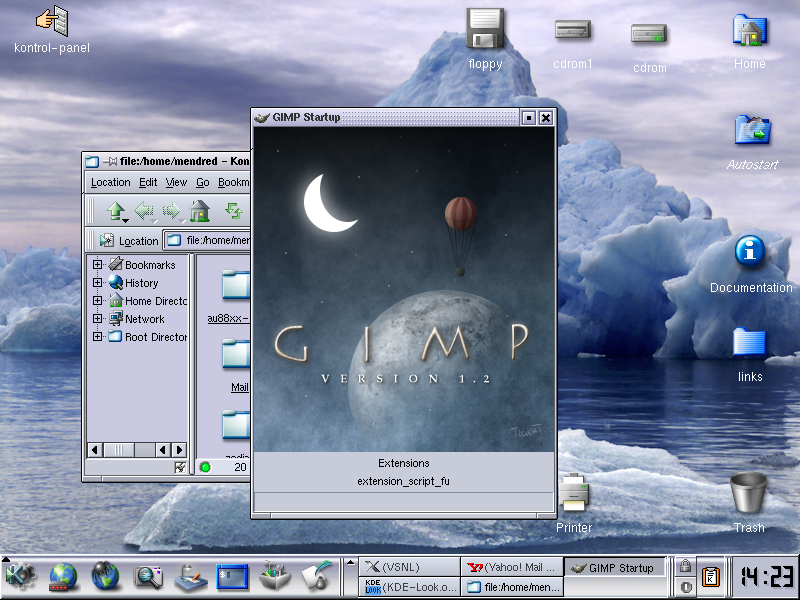The image size is (800, 600).
Task: Toggle the view-link checkbox in Konqueror sidebar
Action: click(180, 467)
